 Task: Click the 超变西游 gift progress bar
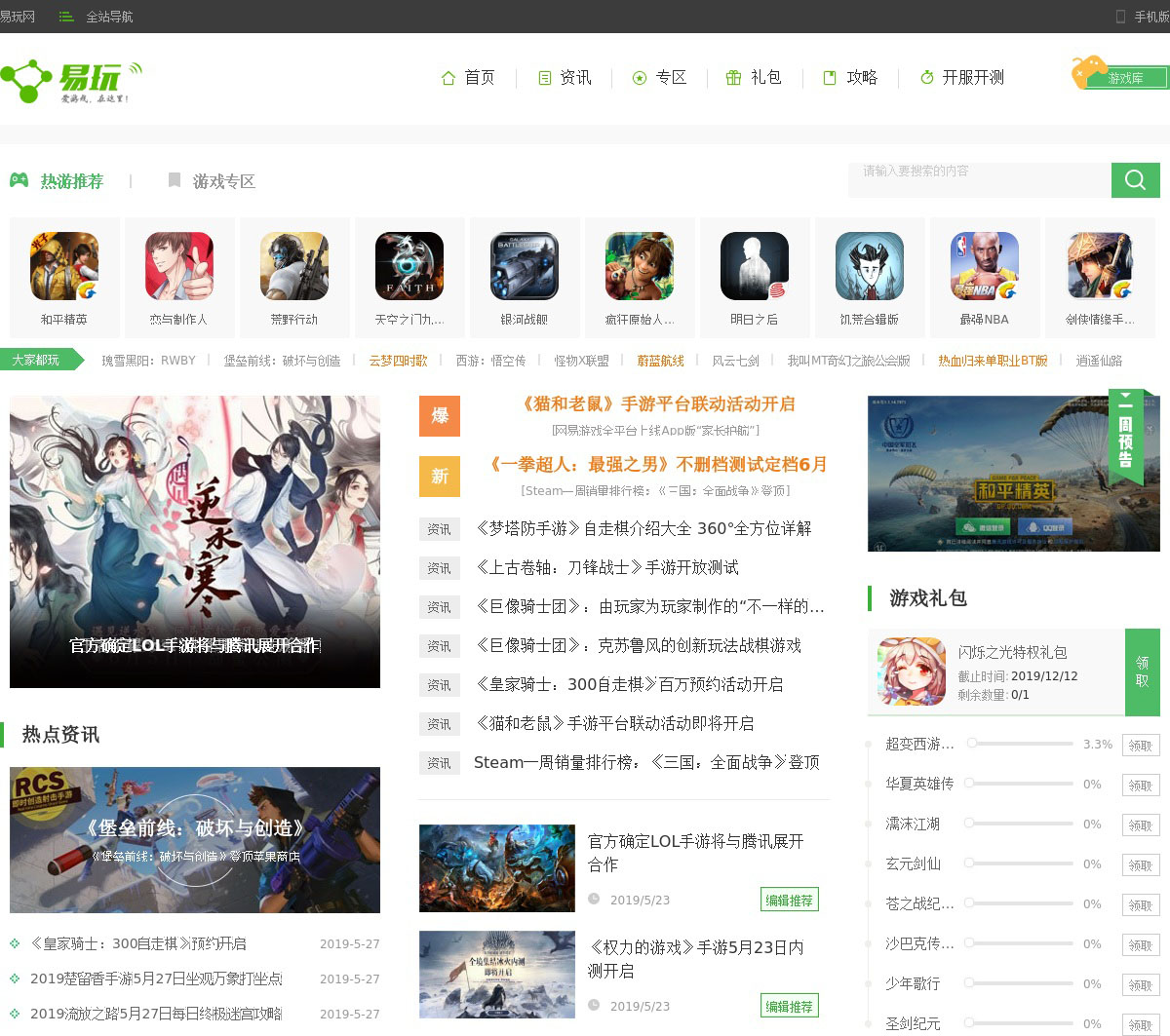(1019, 744)
